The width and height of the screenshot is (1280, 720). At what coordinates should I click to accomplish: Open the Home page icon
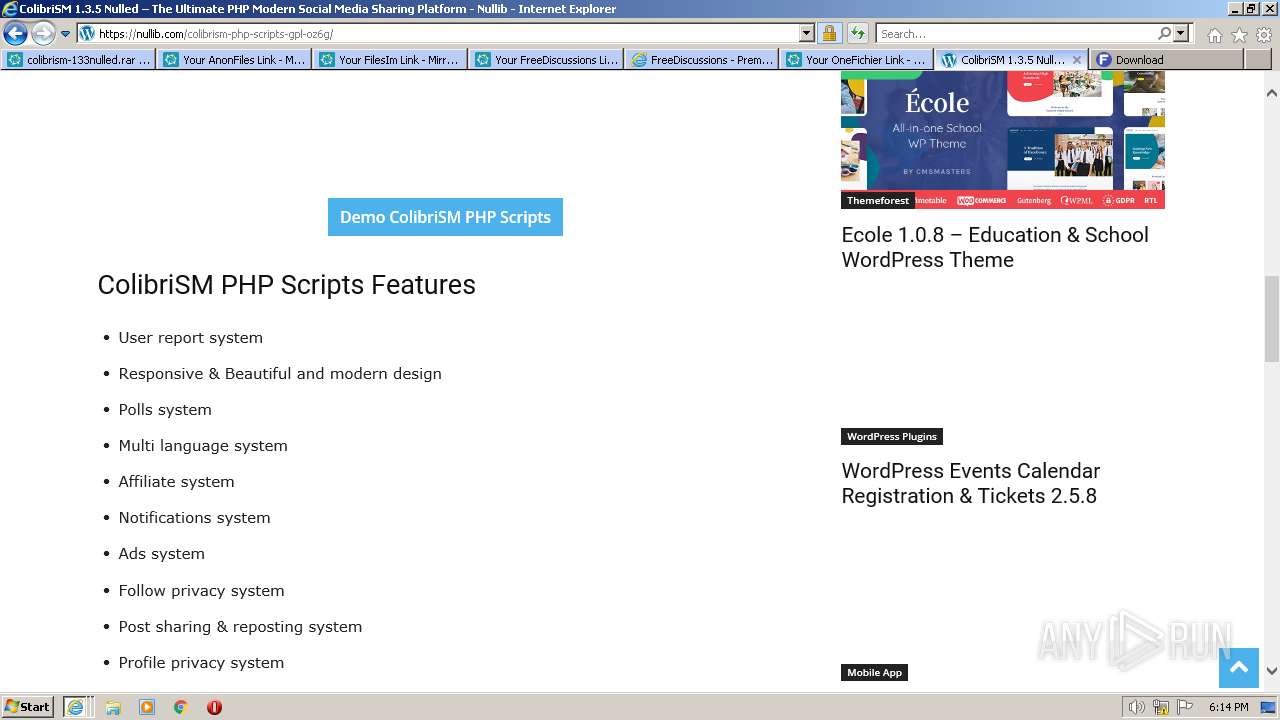pyautogui.click(x=1214, y=34)
